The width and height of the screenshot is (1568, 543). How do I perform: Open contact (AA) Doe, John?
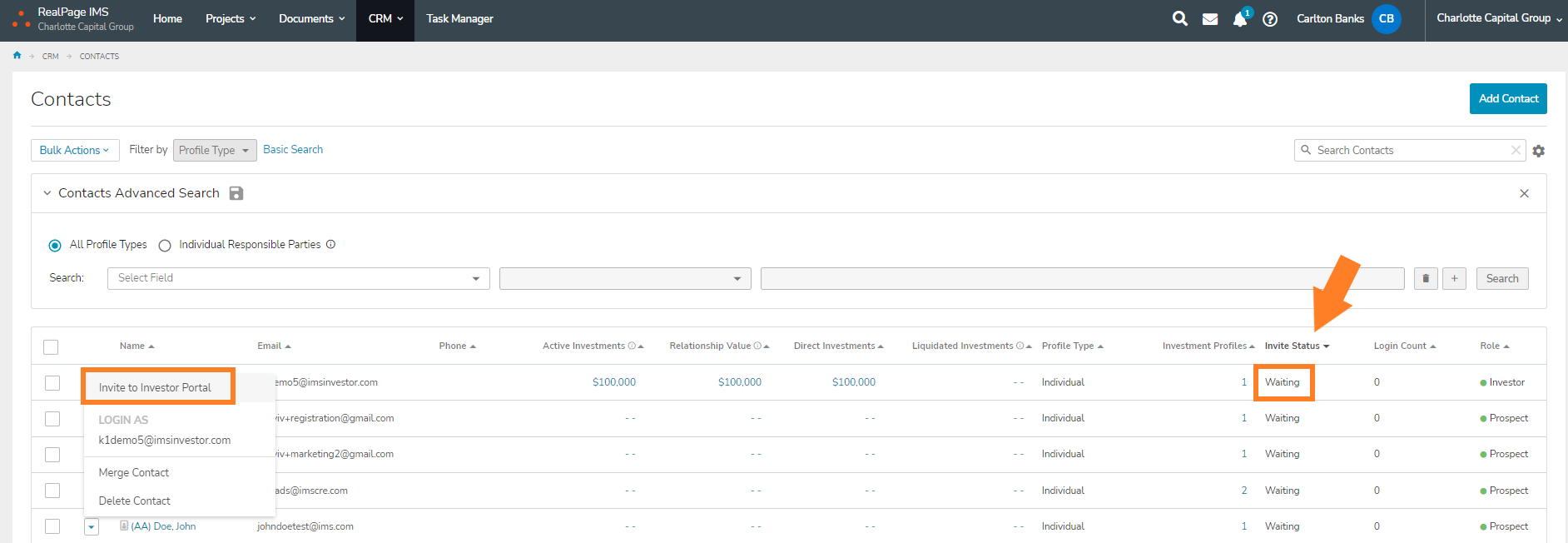coord(163,526)
